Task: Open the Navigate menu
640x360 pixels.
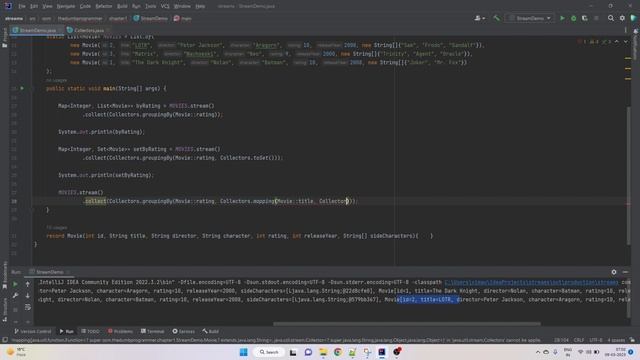Action: pos(66,6)
